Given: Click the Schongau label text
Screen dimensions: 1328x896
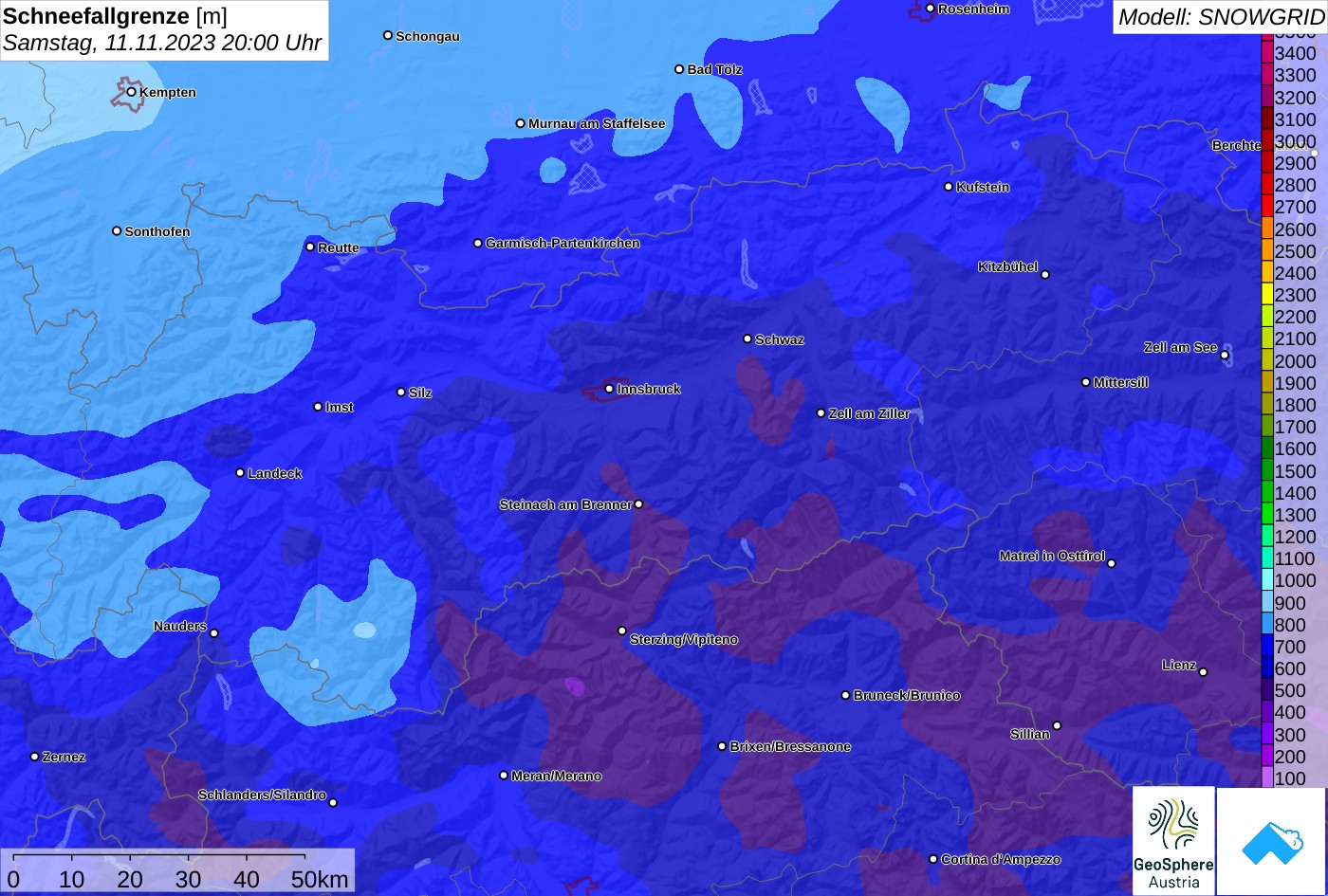Looking at the screenshot, I should (428, 36).
